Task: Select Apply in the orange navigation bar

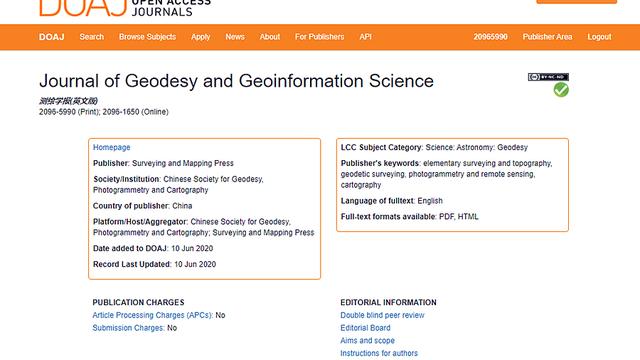Action: (200, 37)
